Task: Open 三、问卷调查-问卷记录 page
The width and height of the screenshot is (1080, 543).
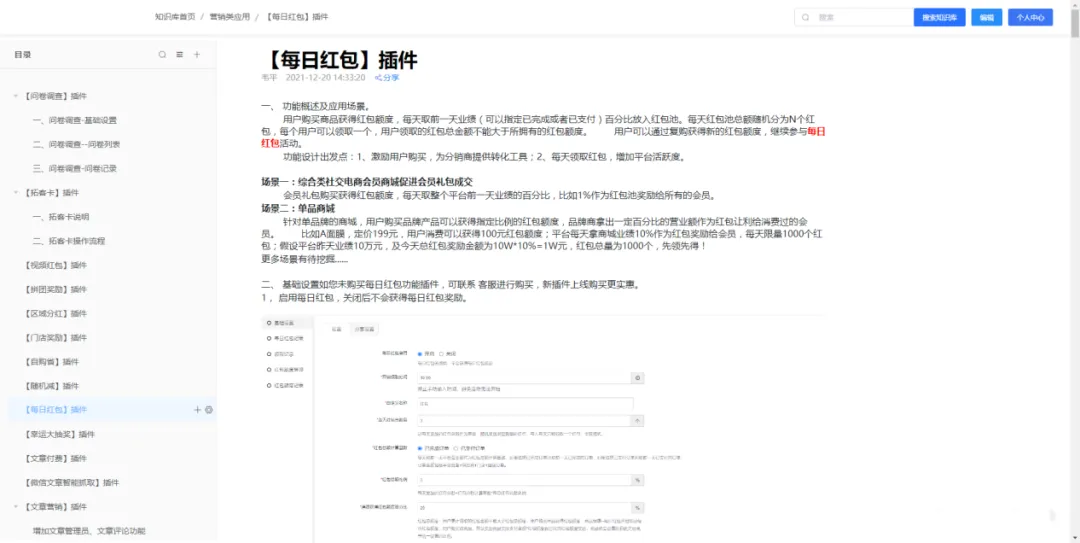Action: point(74,168)
